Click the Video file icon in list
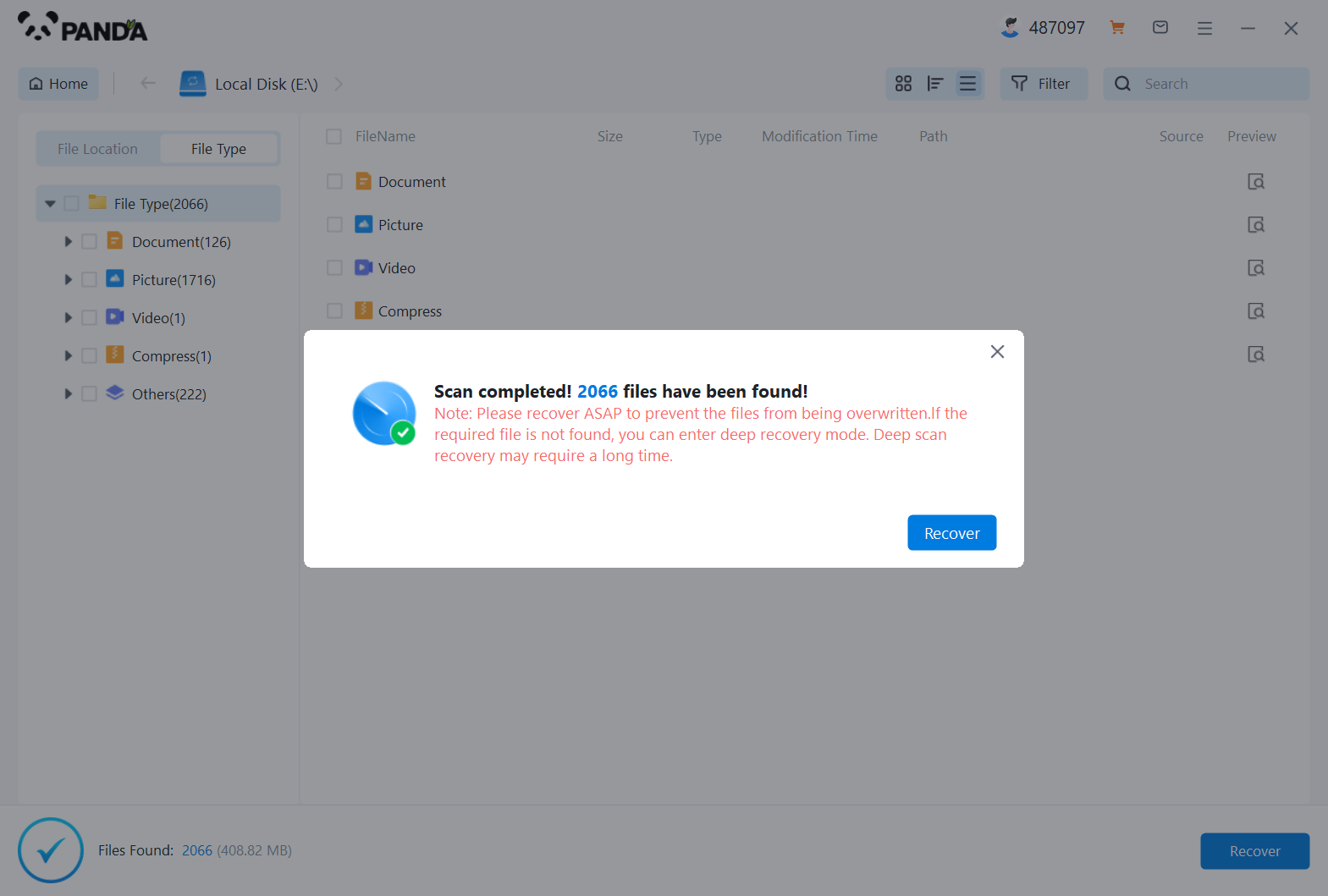Viewport: 1328px width, 896px height. pyautogui.click(x=364, y=267)
